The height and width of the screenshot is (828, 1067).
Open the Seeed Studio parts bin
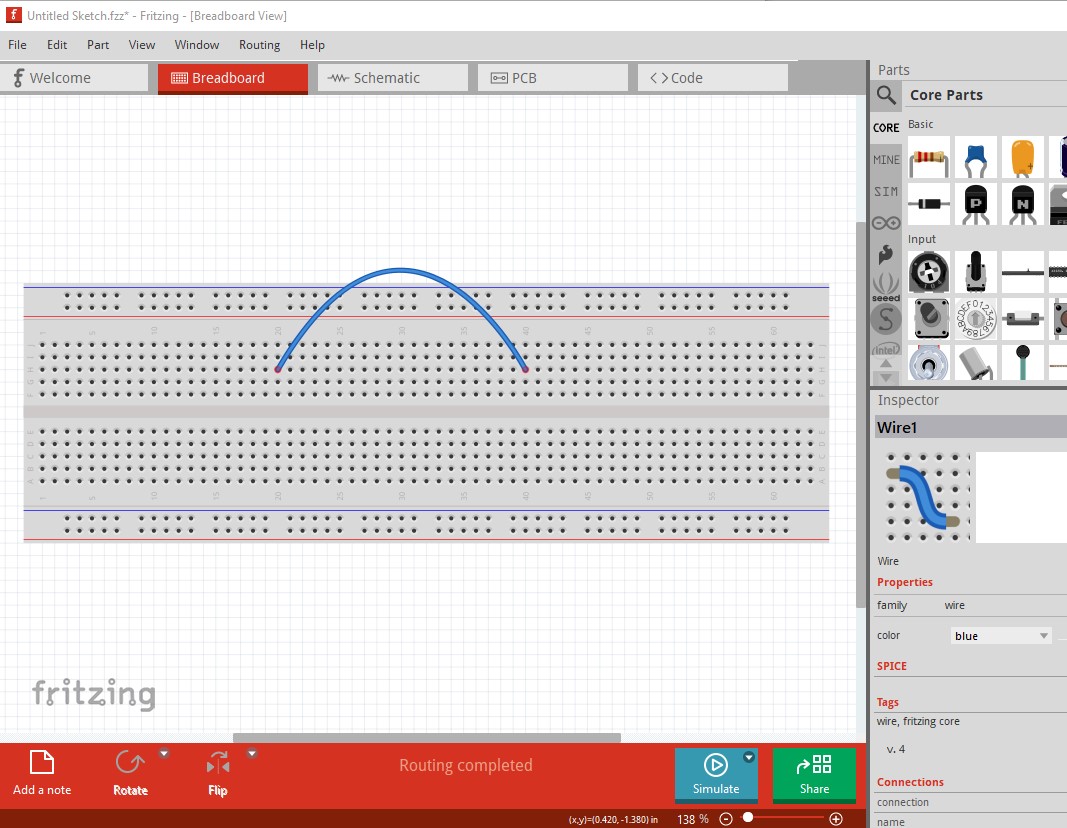point(886,287)
